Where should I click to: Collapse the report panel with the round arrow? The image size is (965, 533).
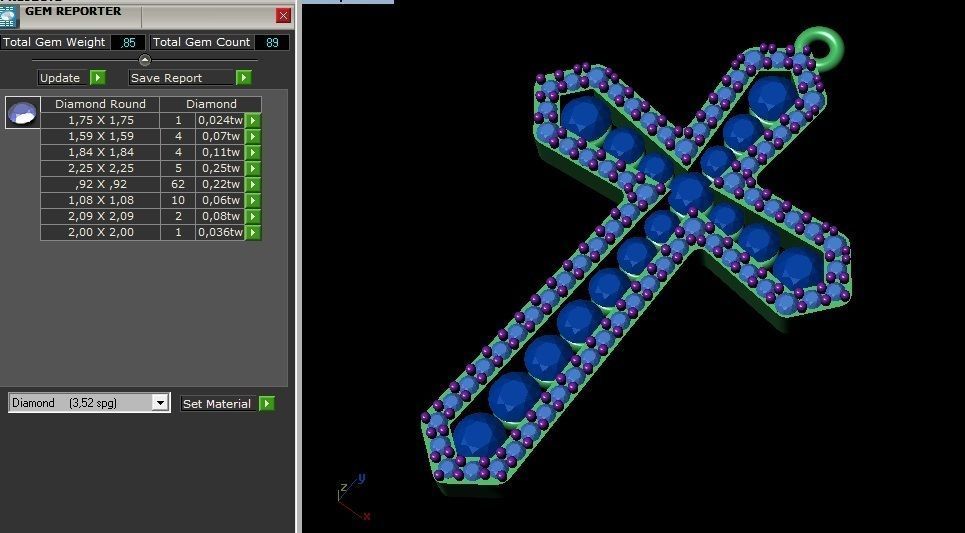coord(145,60)
